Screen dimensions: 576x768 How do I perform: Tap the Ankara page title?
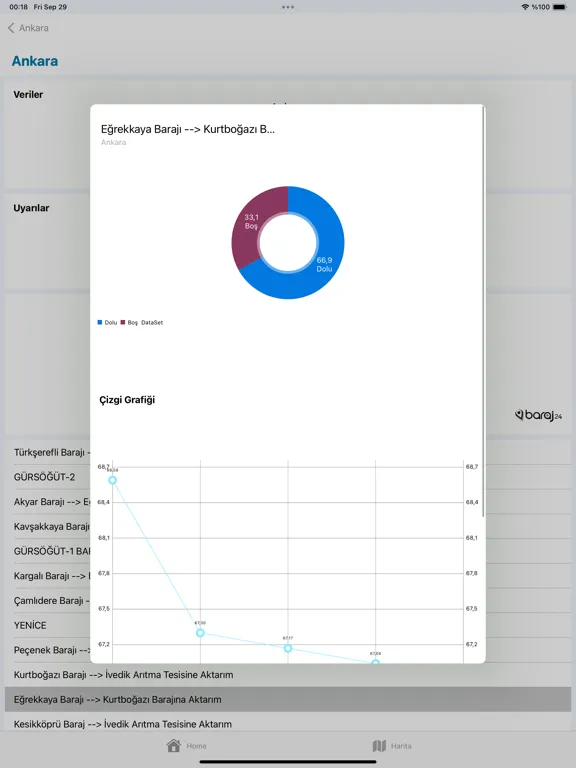35,61
